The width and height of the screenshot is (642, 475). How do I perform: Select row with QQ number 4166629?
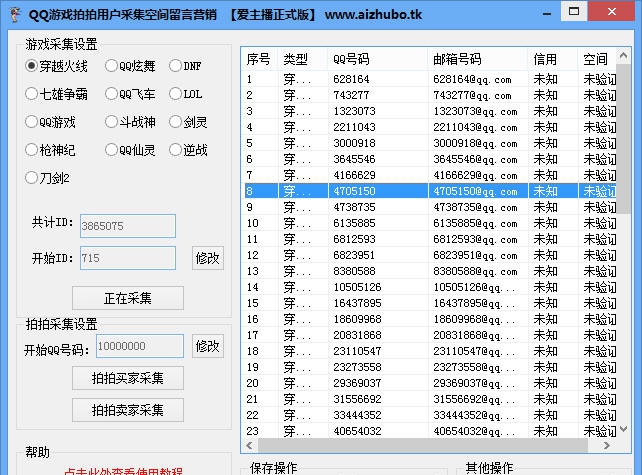(x=429, y=175)
